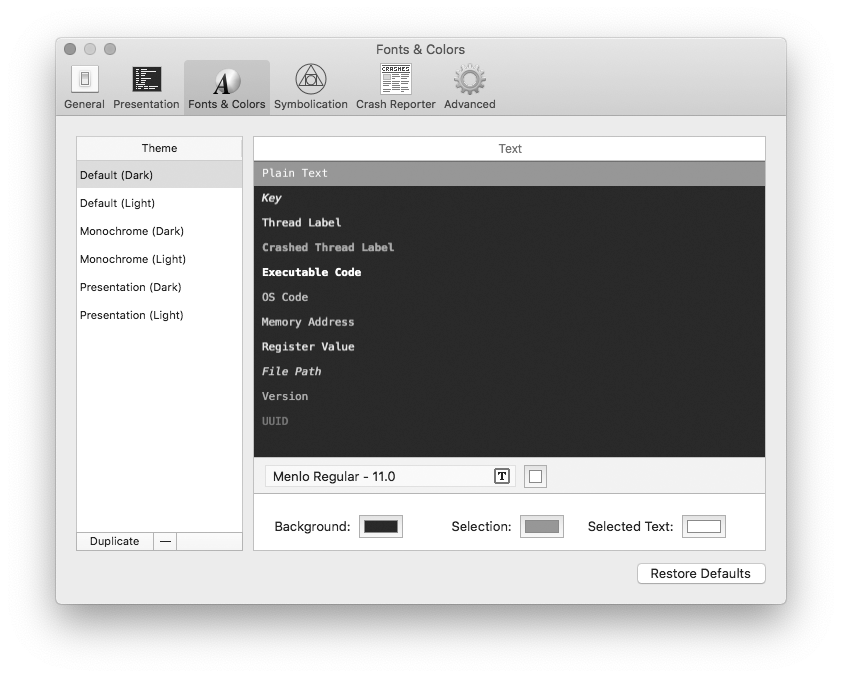The width and height of the screenshot is (842, 678).
Task: Open the Presentation preferences pane
Action: (146, 88)
